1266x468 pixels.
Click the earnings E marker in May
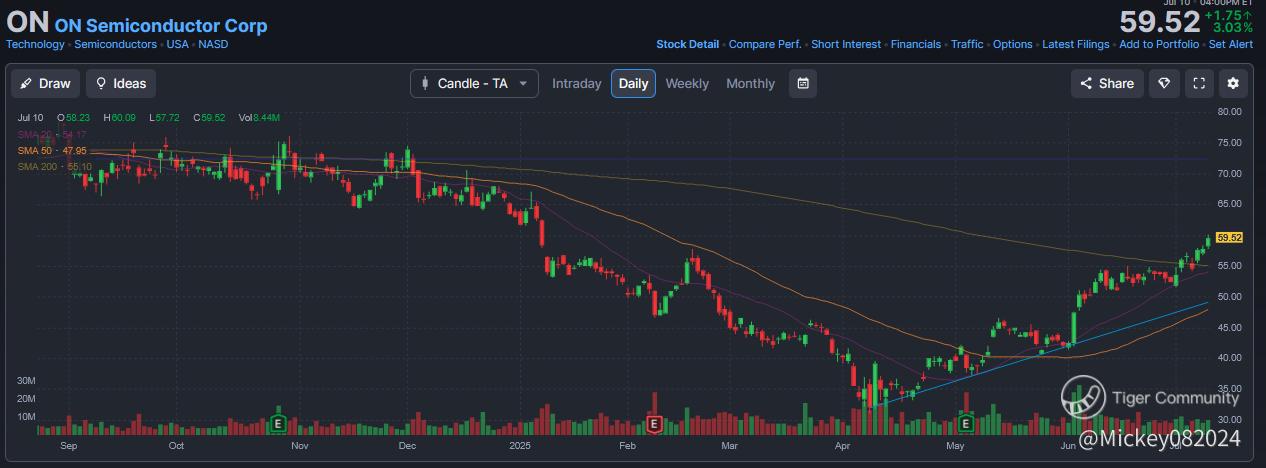[966, 424]
